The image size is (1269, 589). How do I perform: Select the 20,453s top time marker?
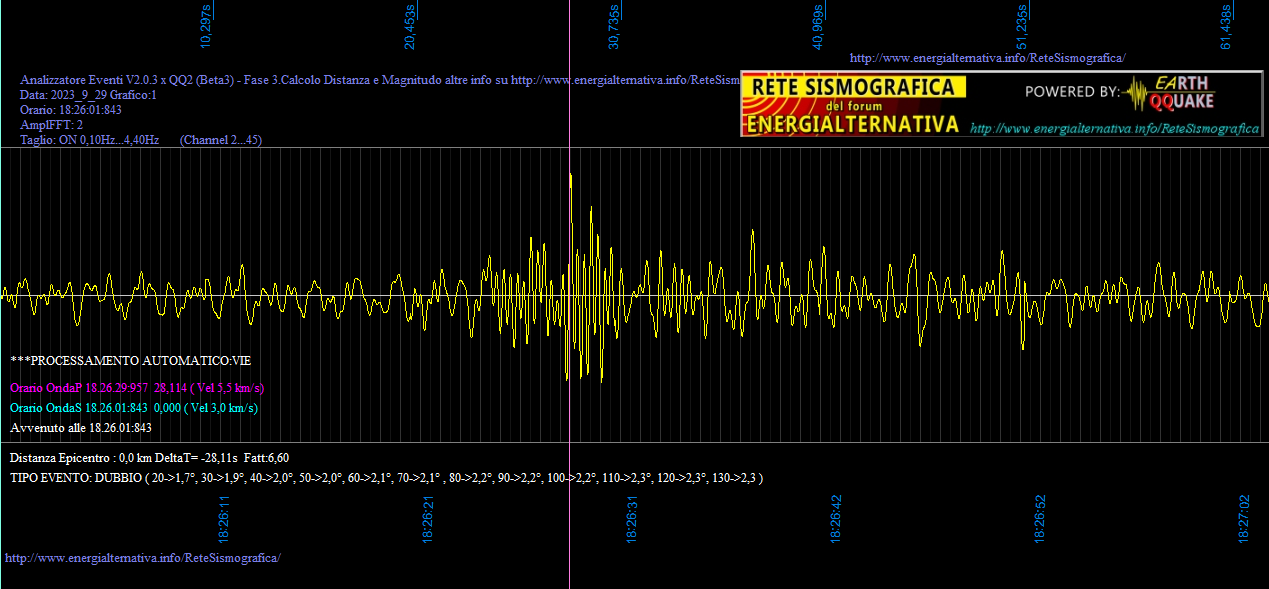tap(410, 26)
